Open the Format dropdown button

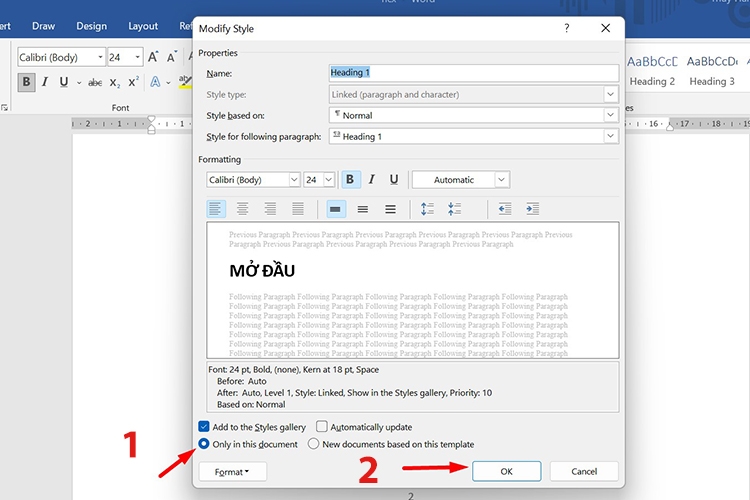[232, 472]
